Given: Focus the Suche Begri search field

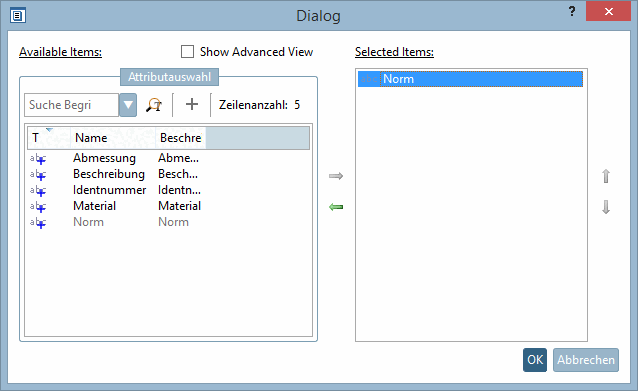Looking at the screenshot, I should click(72, 105).
